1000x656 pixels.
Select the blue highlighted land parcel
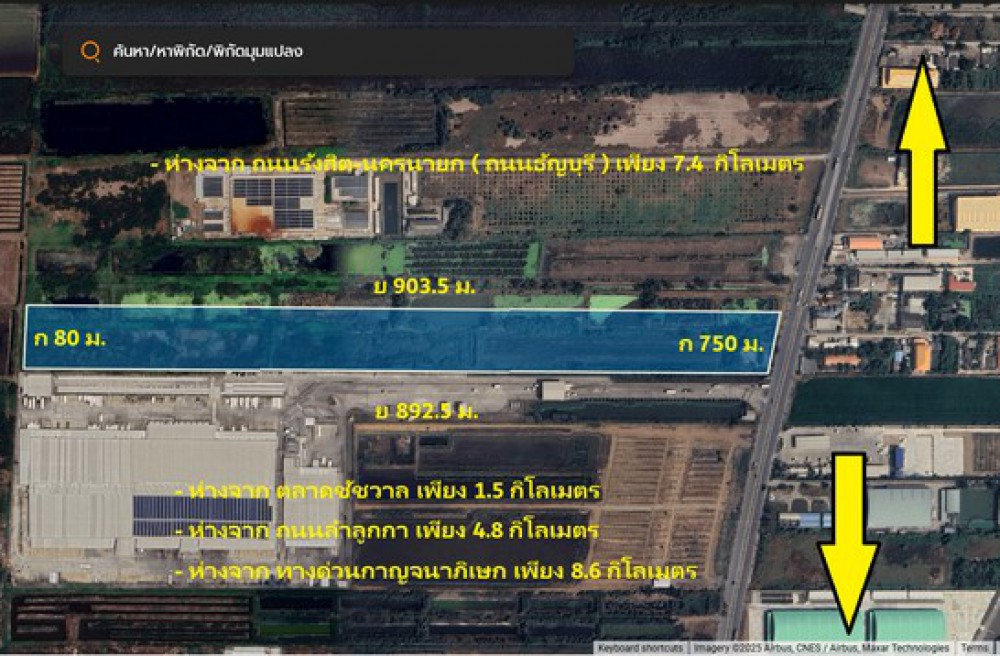[x=400, y=340]
